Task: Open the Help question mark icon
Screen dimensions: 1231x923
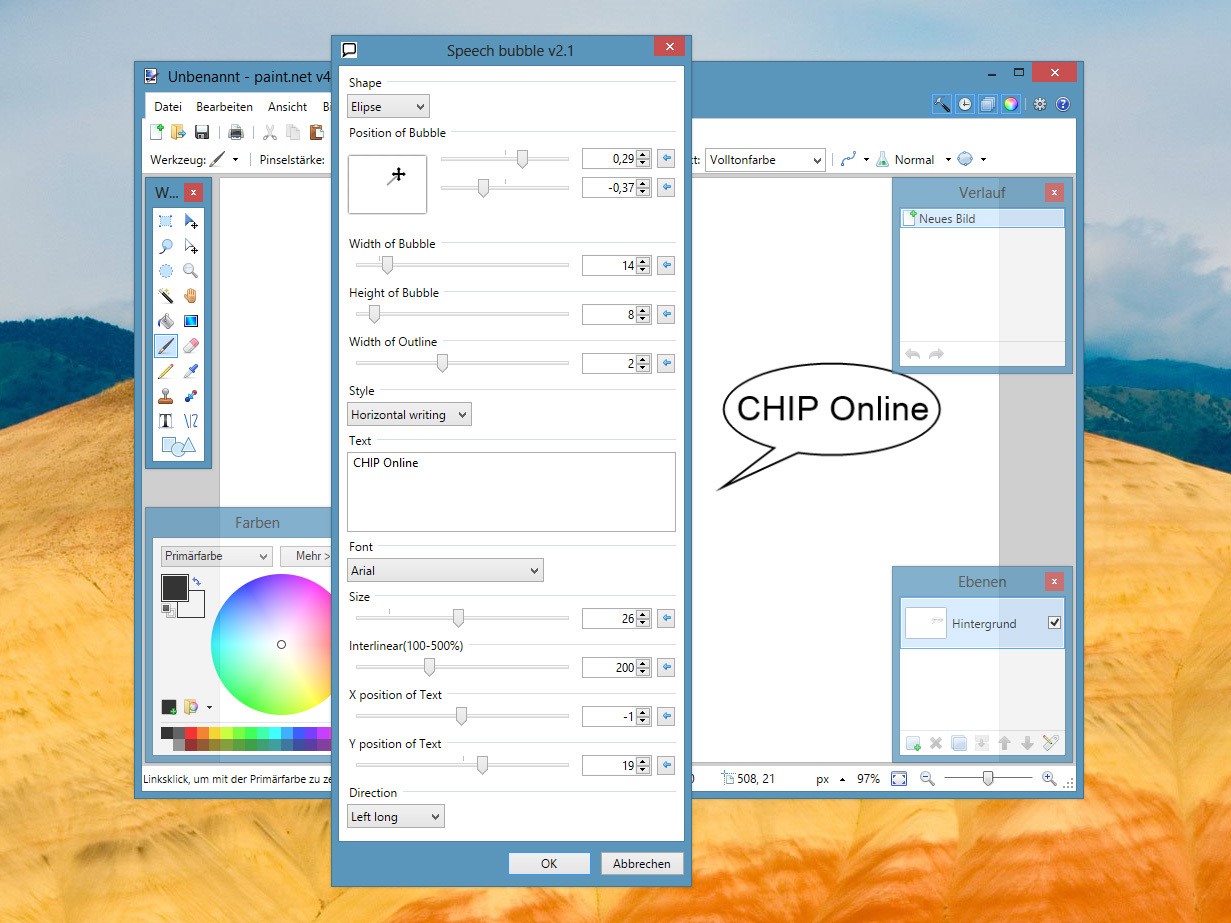Action: (1063, 104)
